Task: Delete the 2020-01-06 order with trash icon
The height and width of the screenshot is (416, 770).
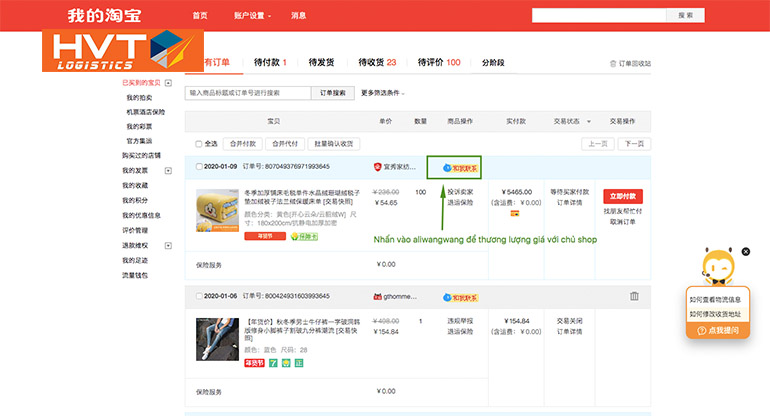Action: click(634, 296)
